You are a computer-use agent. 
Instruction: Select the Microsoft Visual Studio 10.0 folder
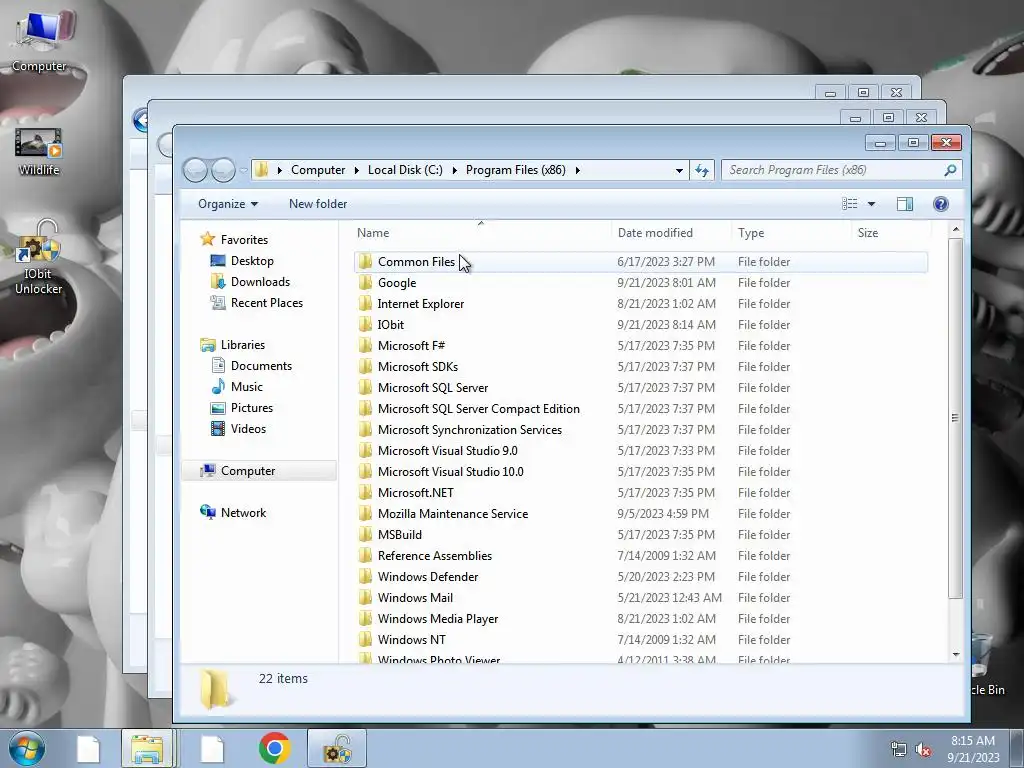pos(451,472)
